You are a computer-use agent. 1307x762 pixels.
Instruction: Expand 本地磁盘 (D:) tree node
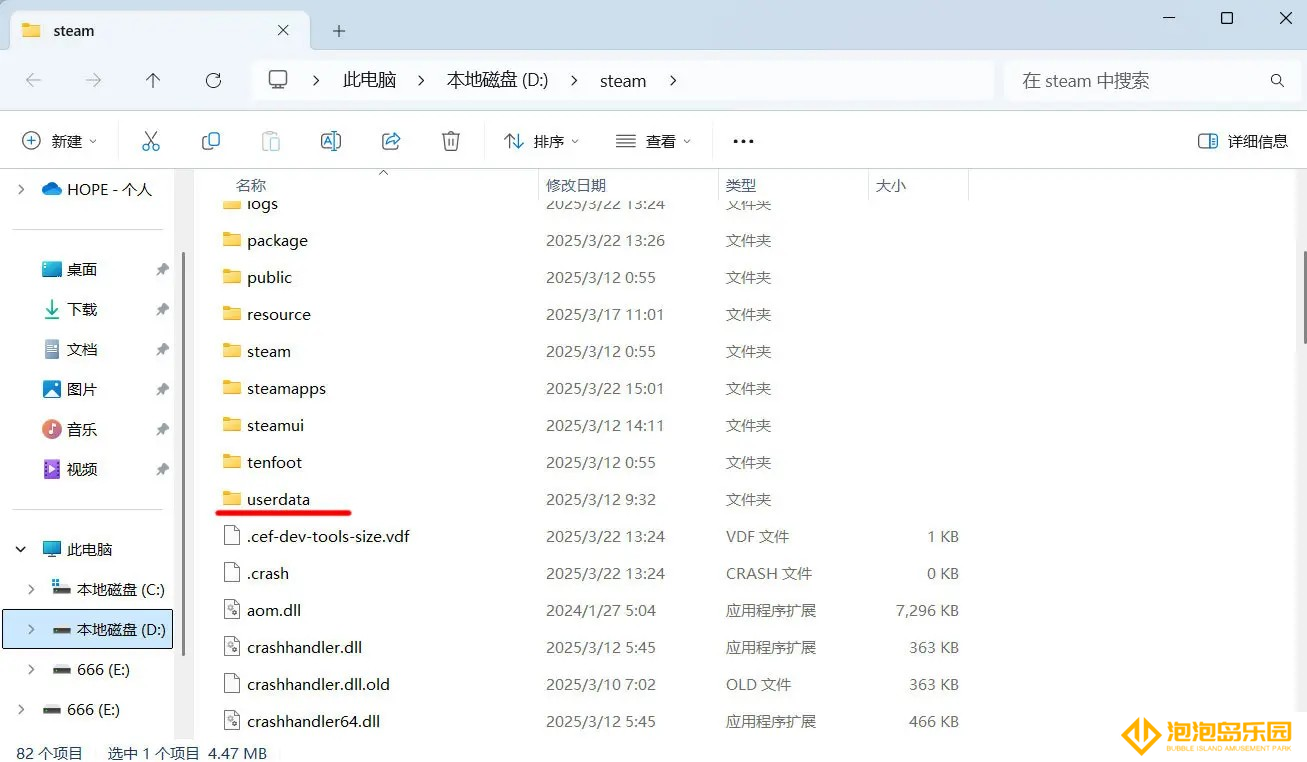pyautogui.click(x=31, y=629)
